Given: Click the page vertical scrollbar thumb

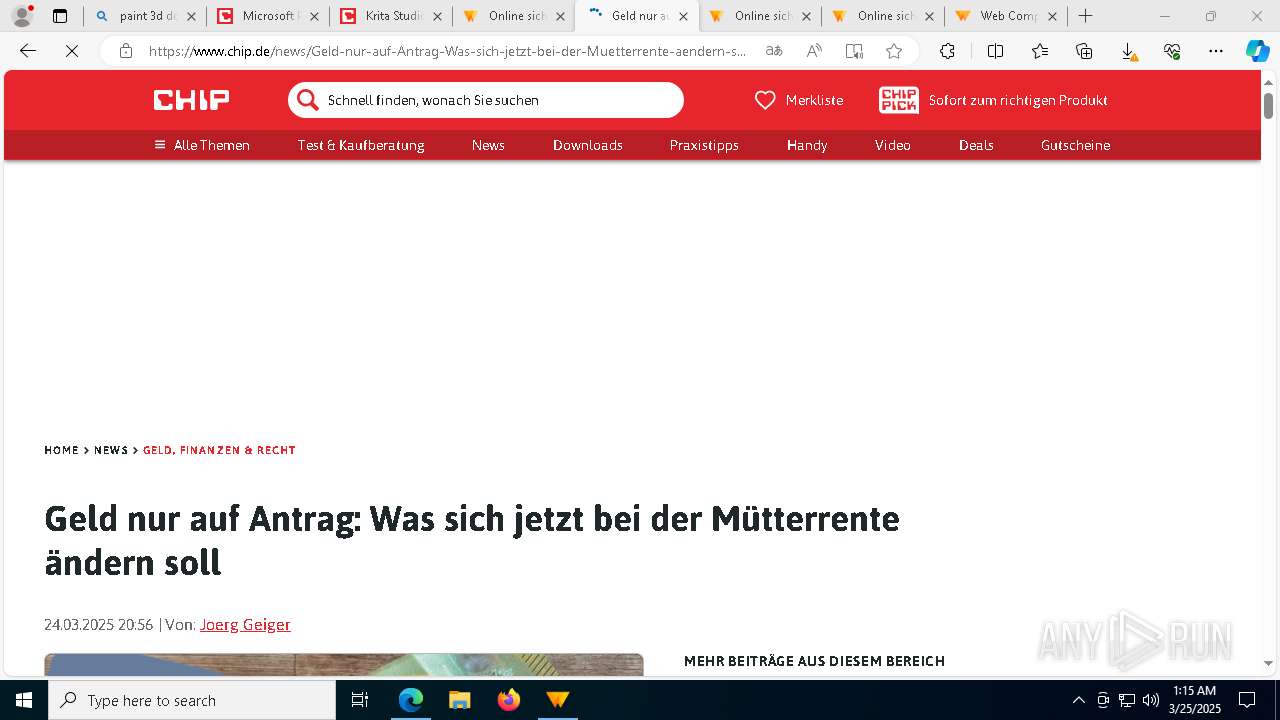Looking at the screenshot, I should [x=1268, y=105].
